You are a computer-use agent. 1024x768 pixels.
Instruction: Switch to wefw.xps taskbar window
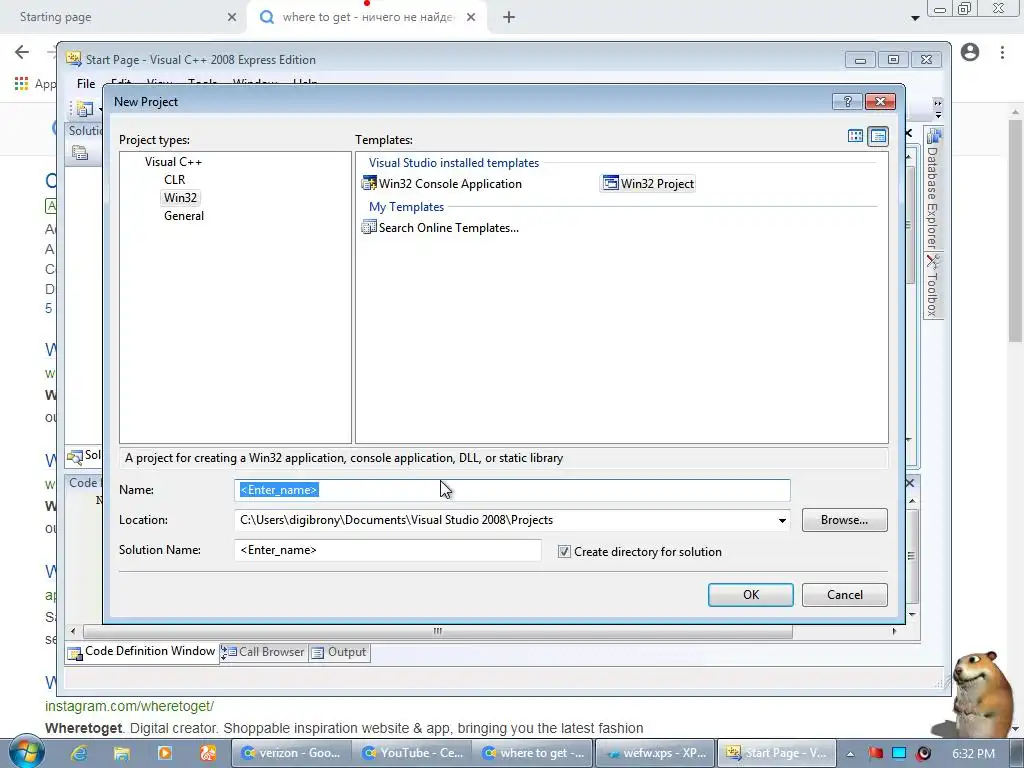click(655, 753)
